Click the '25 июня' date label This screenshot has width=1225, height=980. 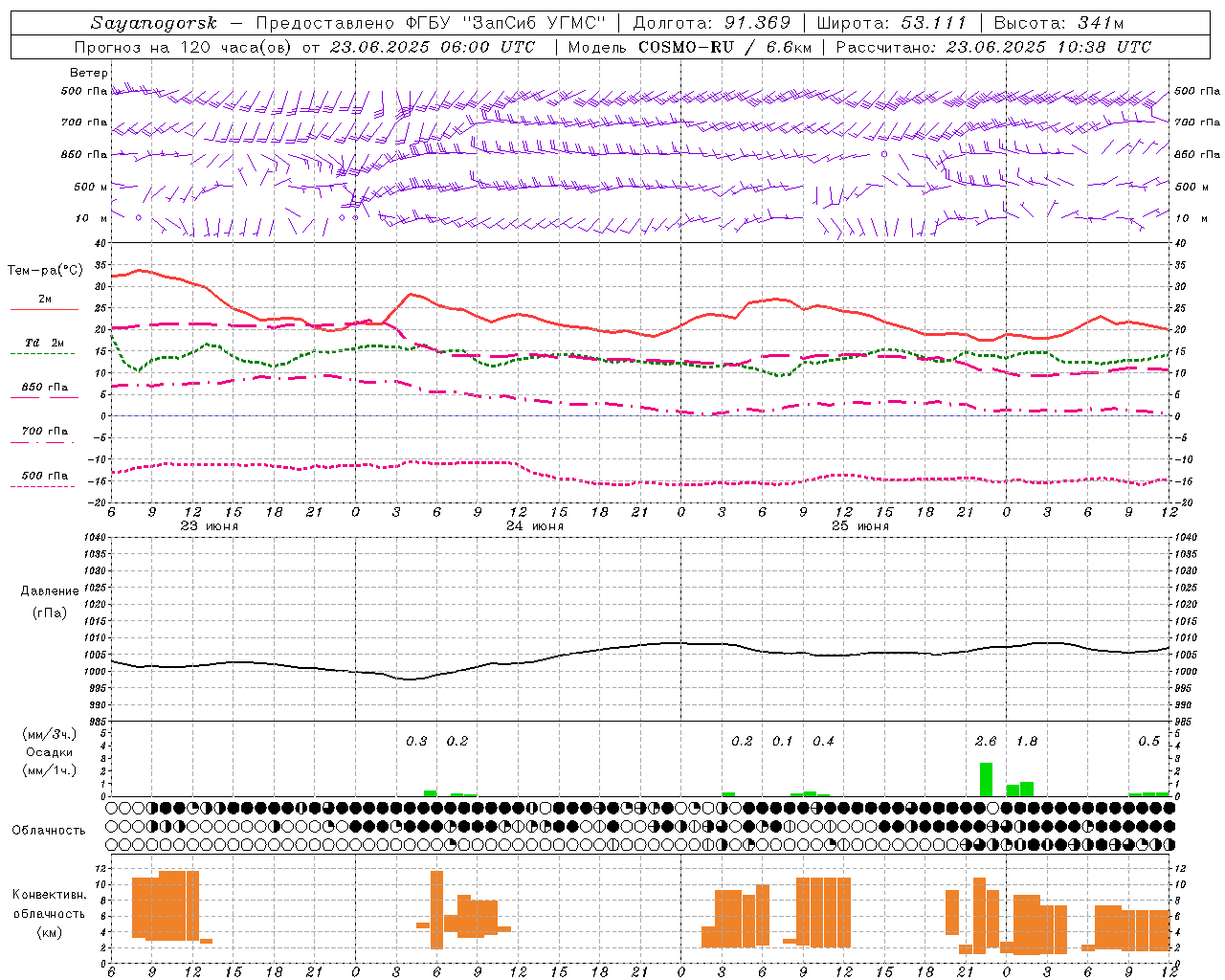click(860, 526)
